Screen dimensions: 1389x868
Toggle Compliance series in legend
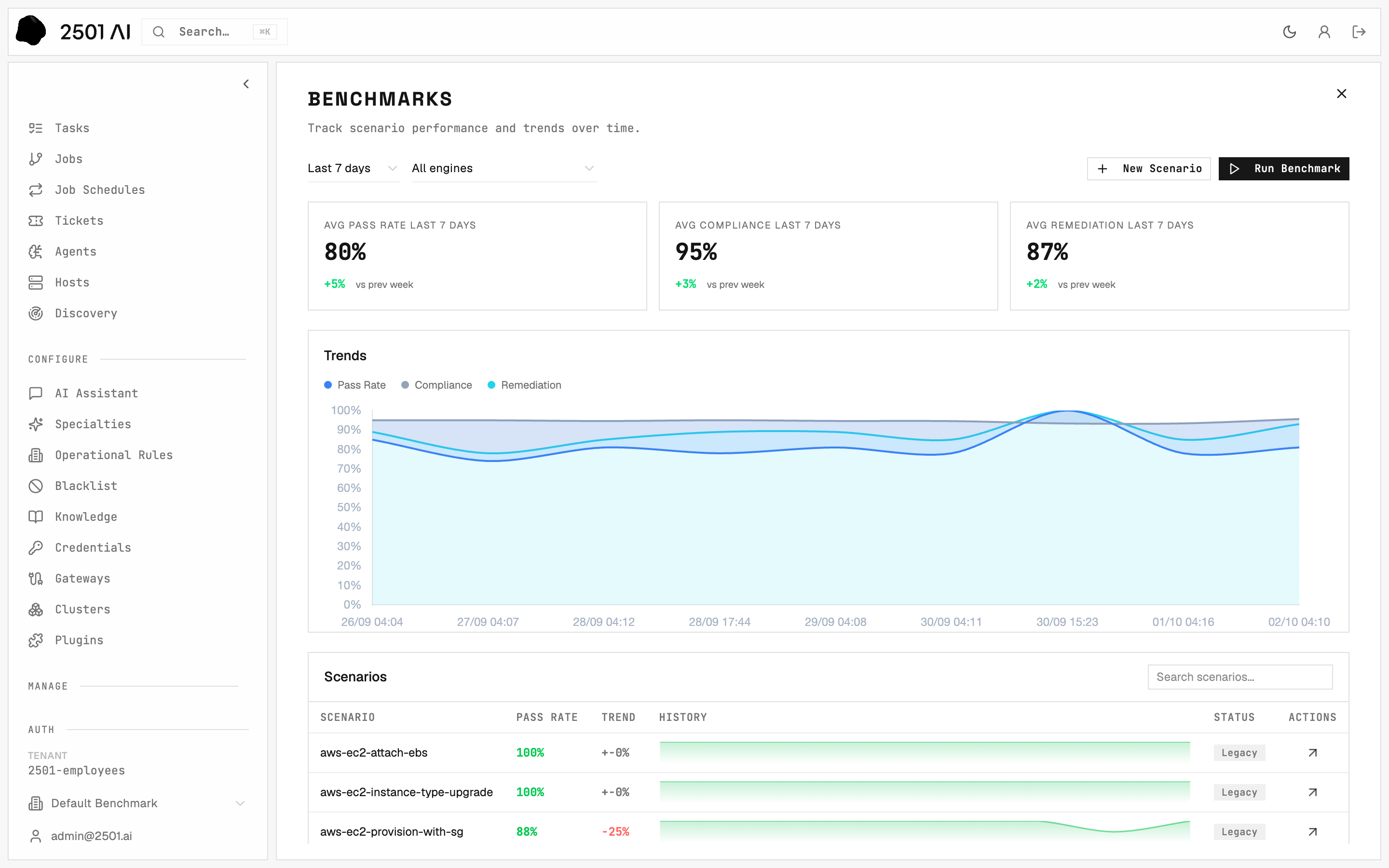436,385
